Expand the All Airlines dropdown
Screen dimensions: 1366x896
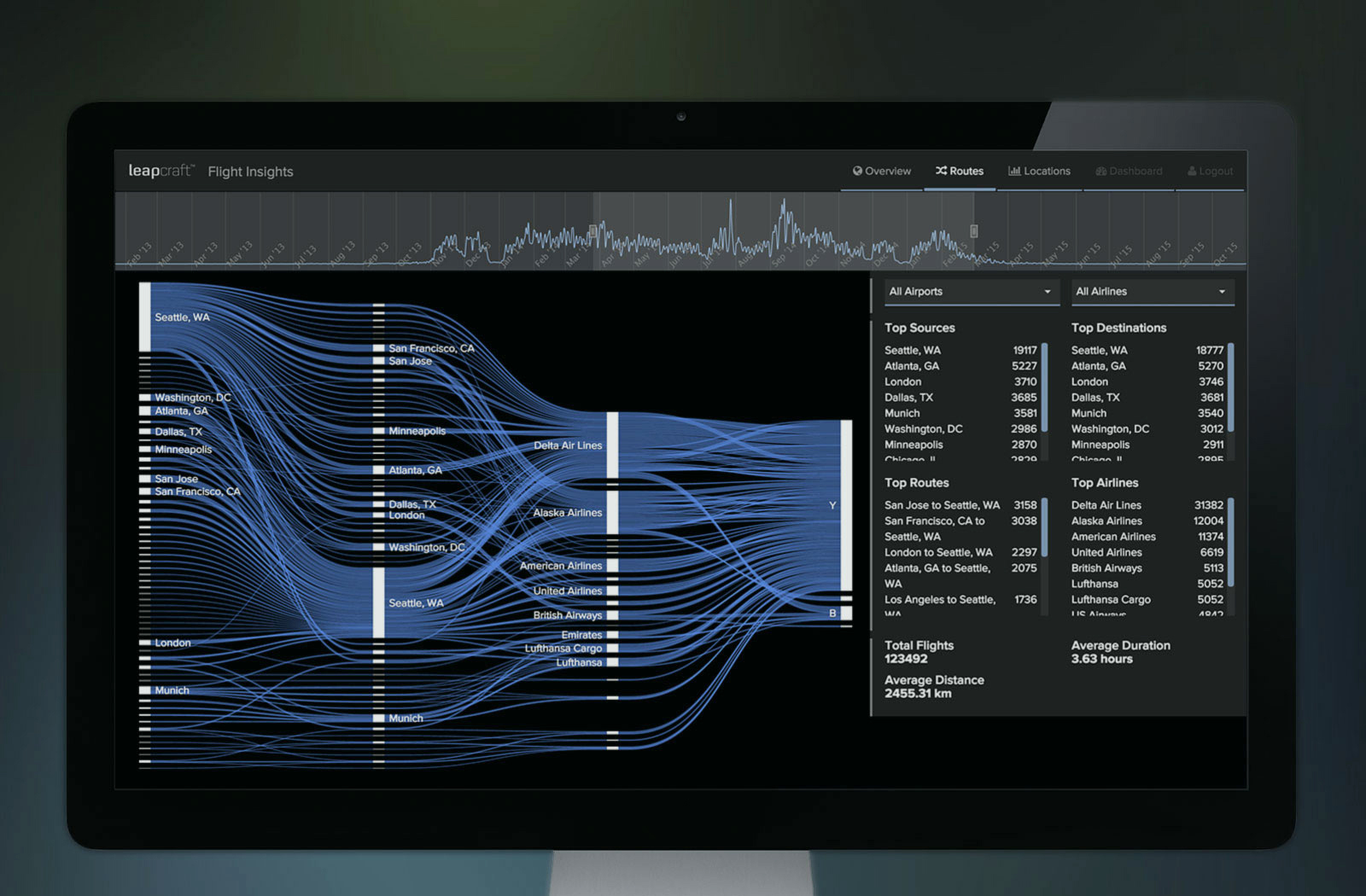1151,292
